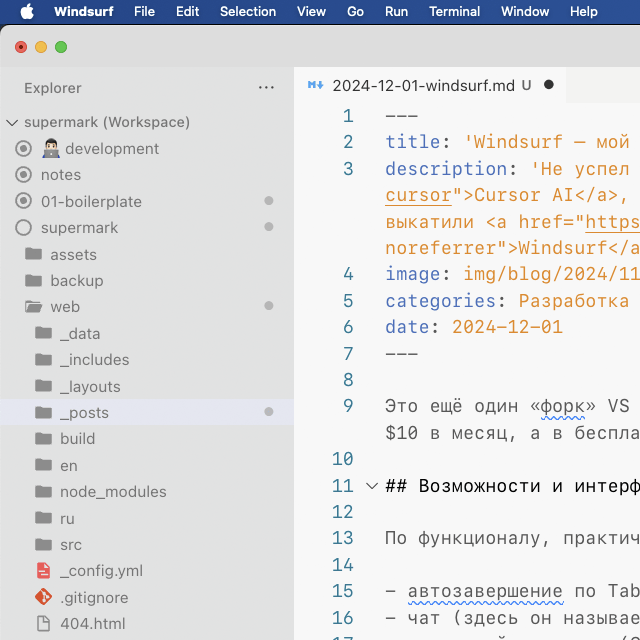
Task: Expand the _layouts folder
Action: tap(147, 386)
